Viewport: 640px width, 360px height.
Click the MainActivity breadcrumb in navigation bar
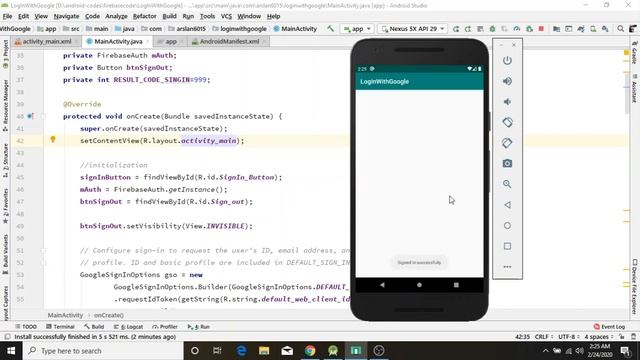click(295, 29)
